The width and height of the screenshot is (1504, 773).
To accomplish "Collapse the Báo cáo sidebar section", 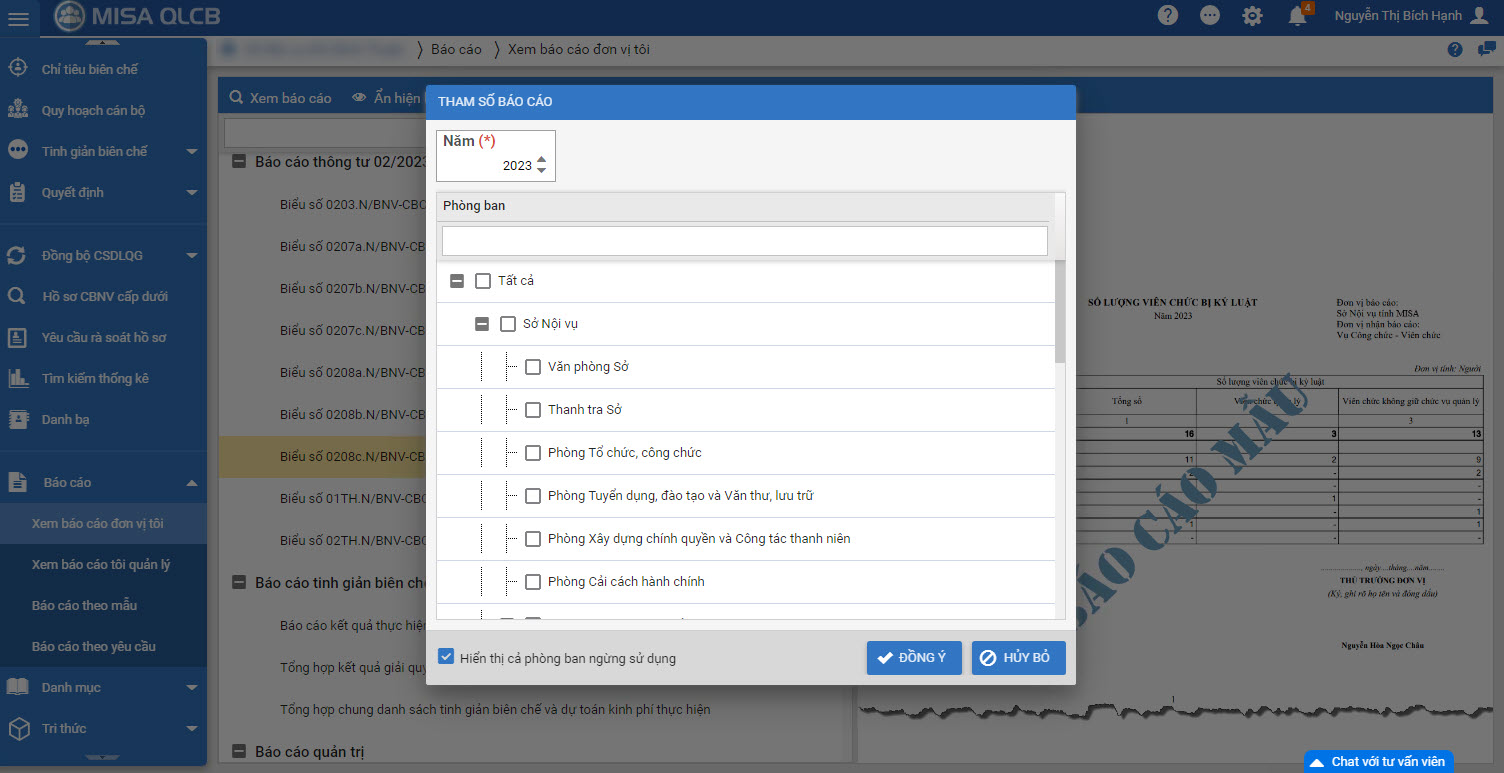I will pyautogui.click(x=191, y=483).
